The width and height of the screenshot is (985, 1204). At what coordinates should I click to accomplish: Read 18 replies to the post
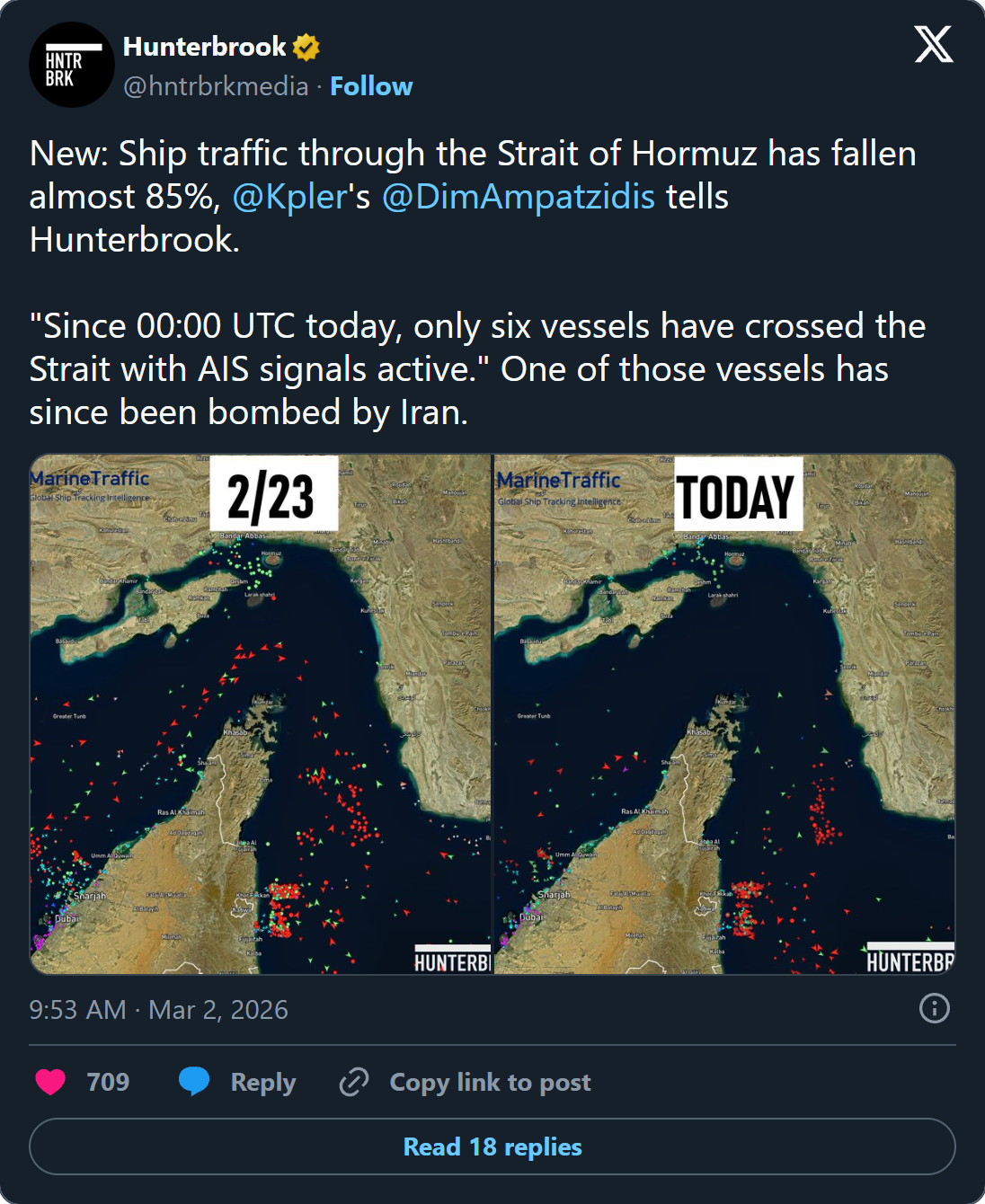coord(493,1146)
